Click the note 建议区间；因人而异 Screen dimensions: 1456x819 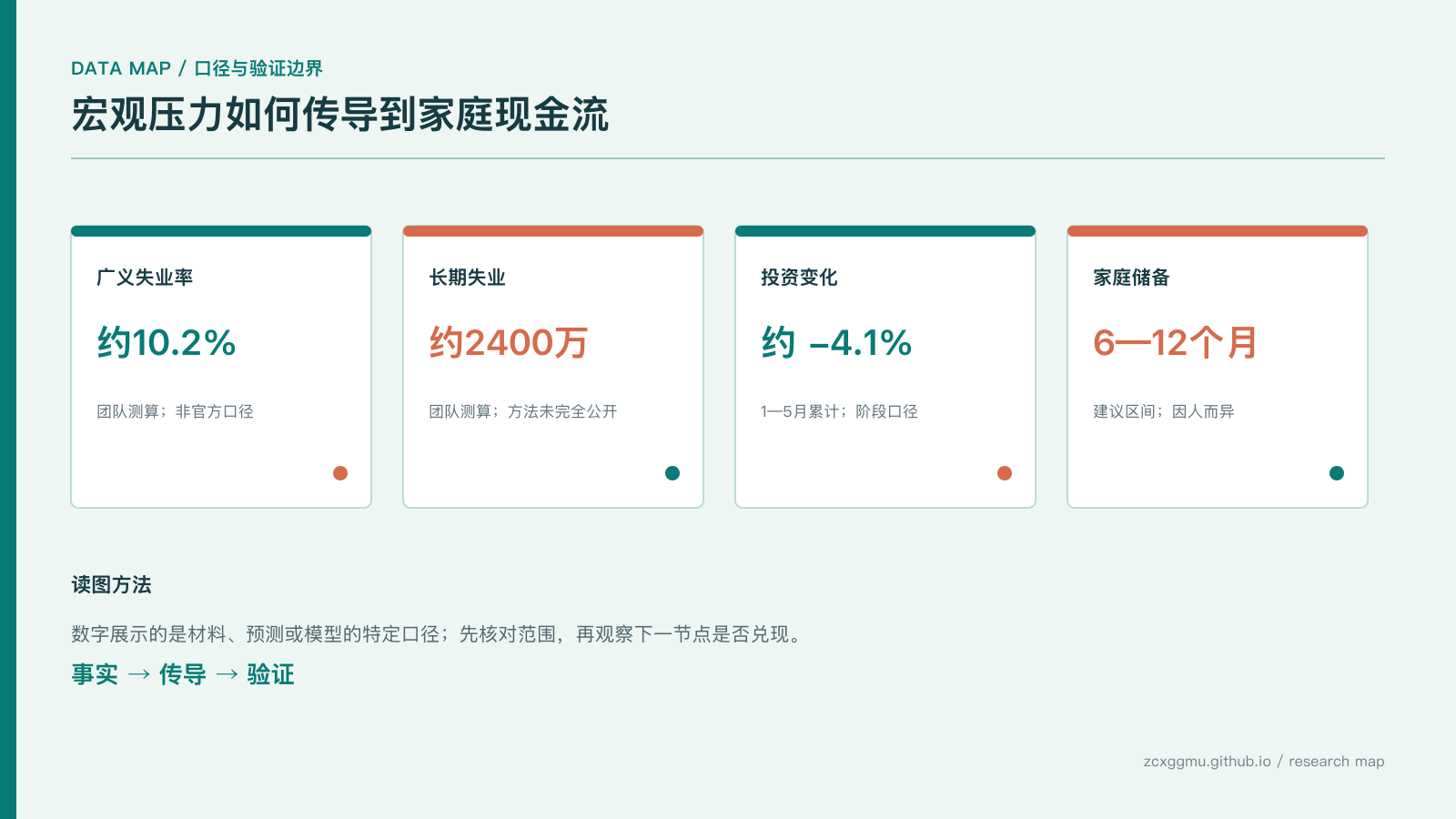(x=1164, y=411)
